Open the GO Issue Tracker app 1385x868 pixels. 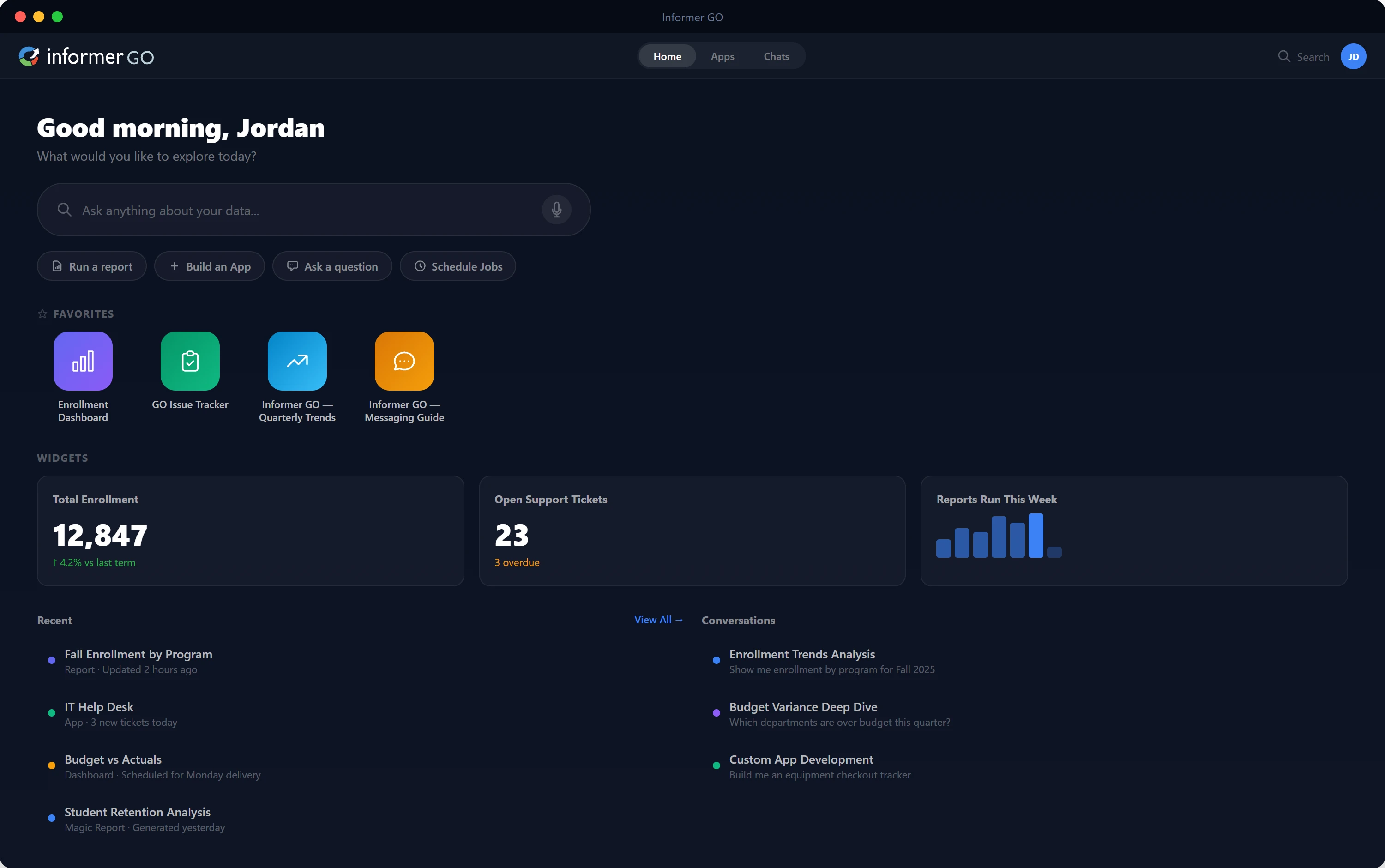(x=190, y=361)
